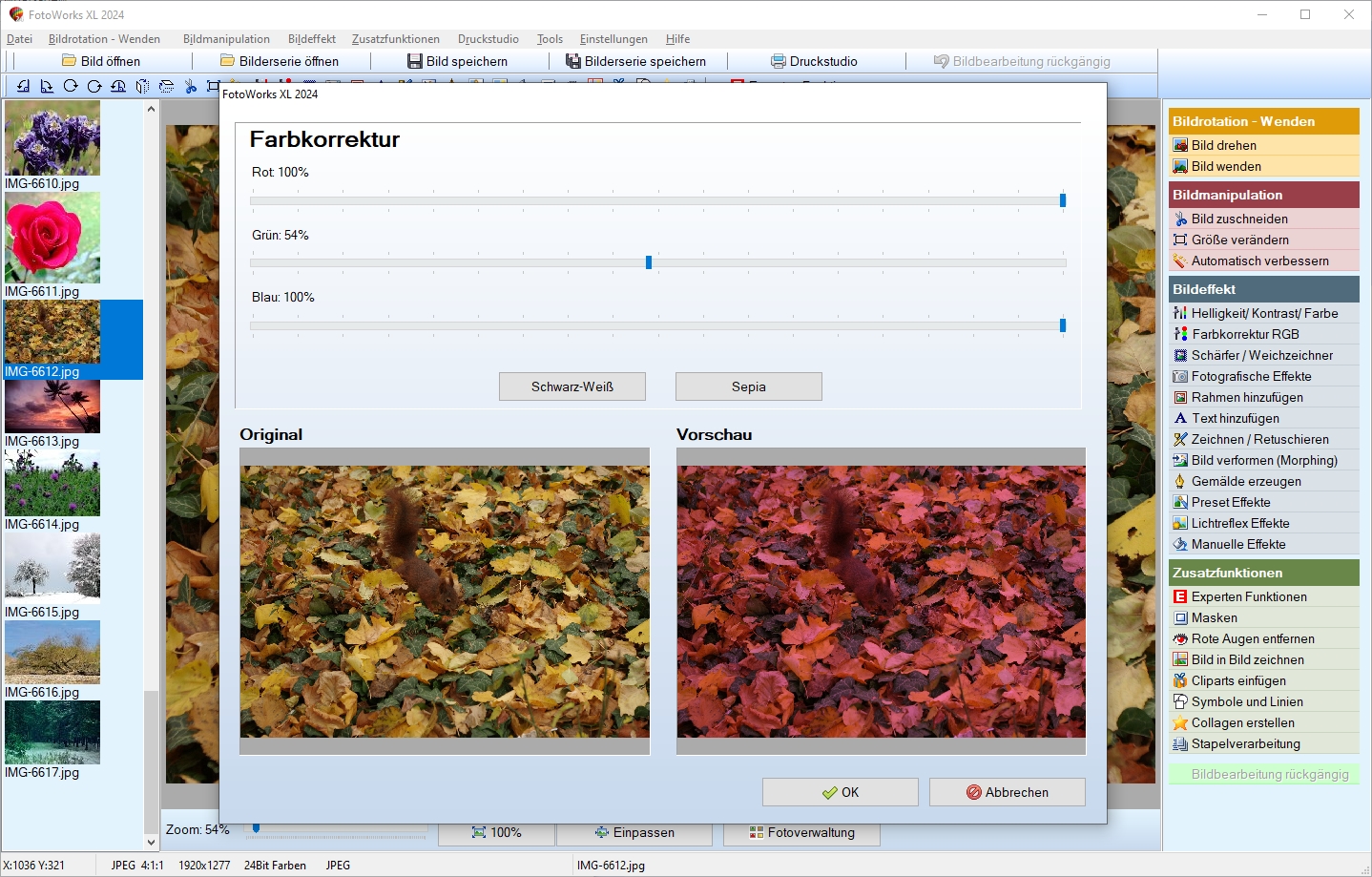Click the Grün slider handle
The image size is (1372, 877).
(649, 262)
